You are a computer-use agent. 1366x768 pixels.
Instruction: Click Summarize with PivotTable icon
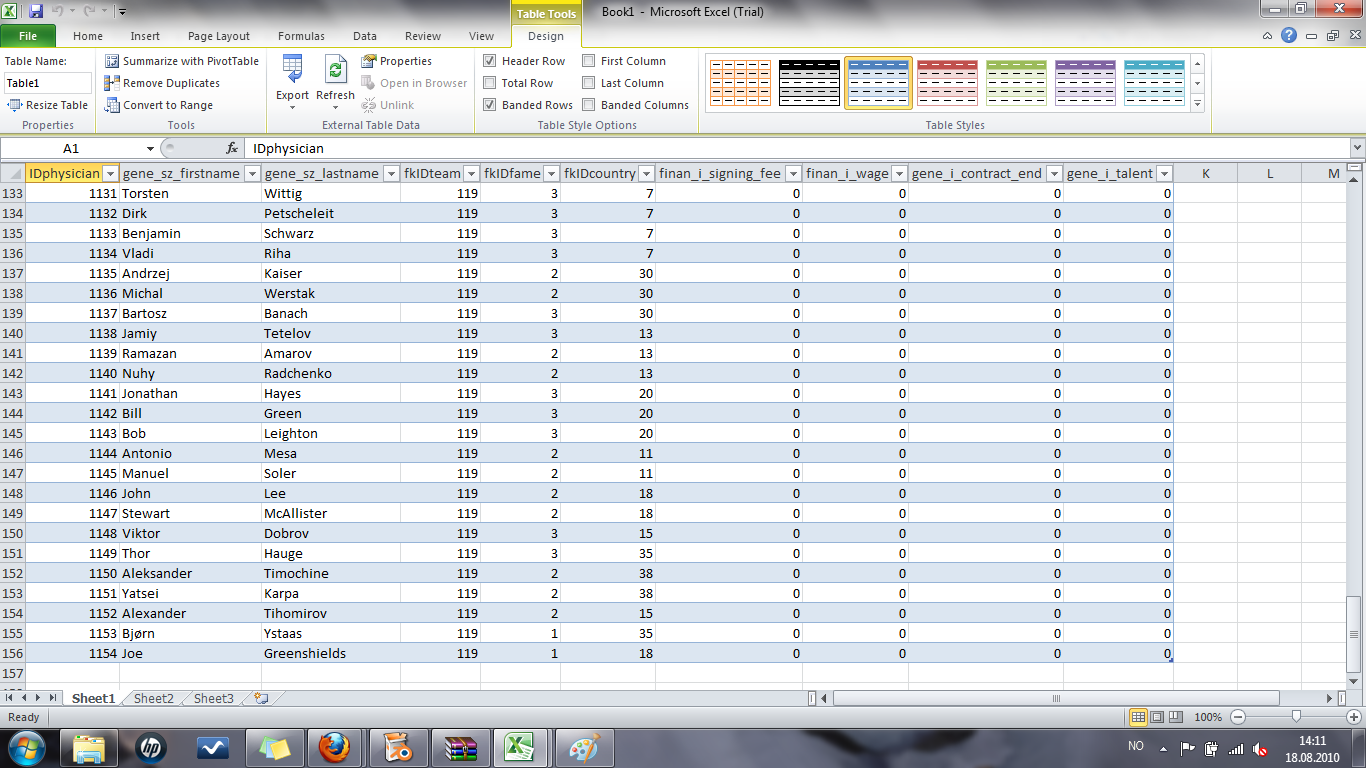113,61
